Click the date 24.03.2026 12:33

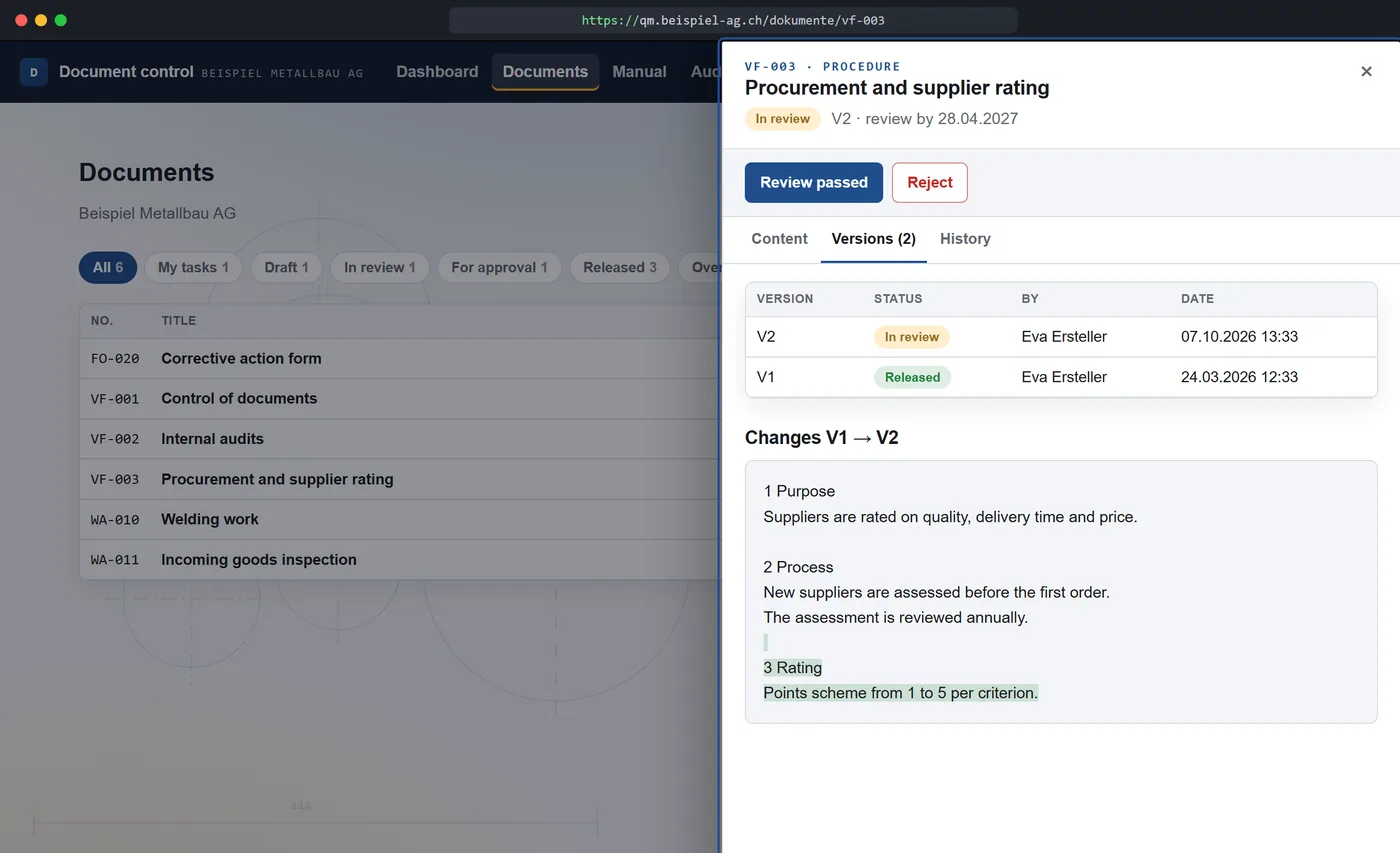click(1239, 377)
